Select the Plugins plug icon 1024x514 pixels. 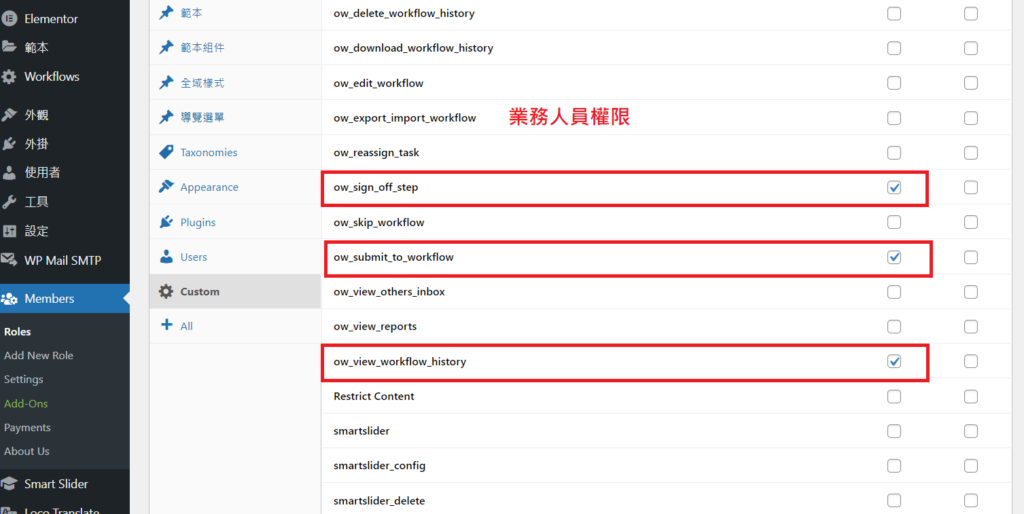[166, 222]
